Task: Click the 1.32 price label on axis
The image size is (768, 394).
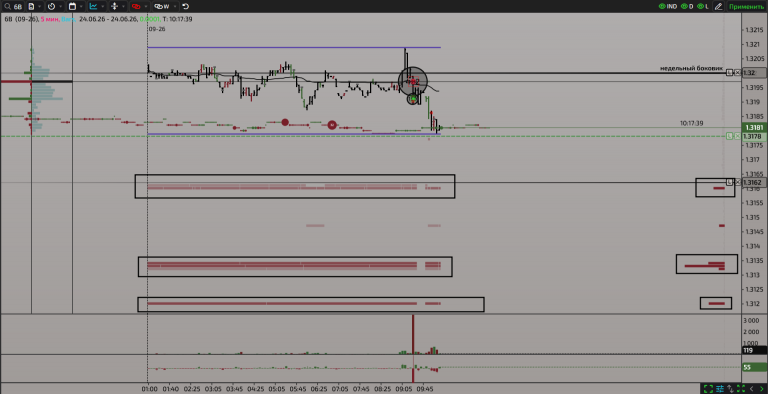Action: [x=755, y=73]
